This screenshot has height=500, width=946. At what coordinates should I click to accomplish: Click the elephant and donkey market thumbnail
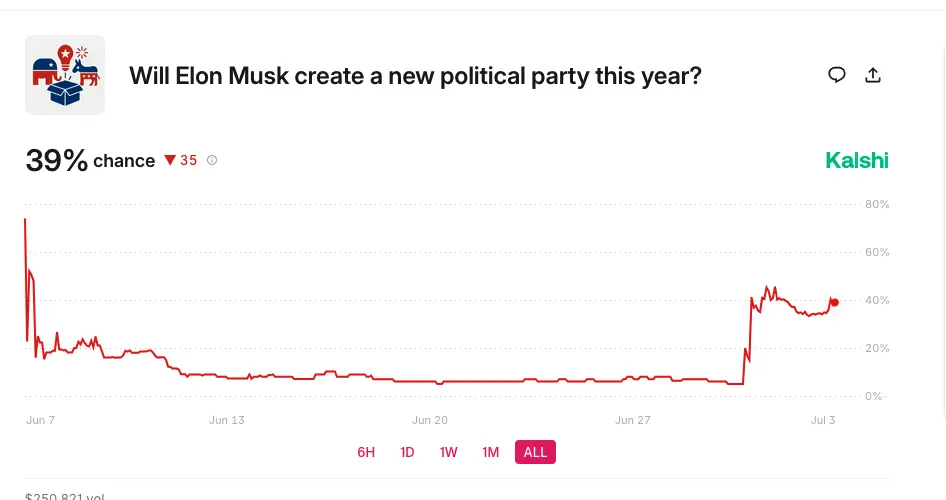[65, 75]
